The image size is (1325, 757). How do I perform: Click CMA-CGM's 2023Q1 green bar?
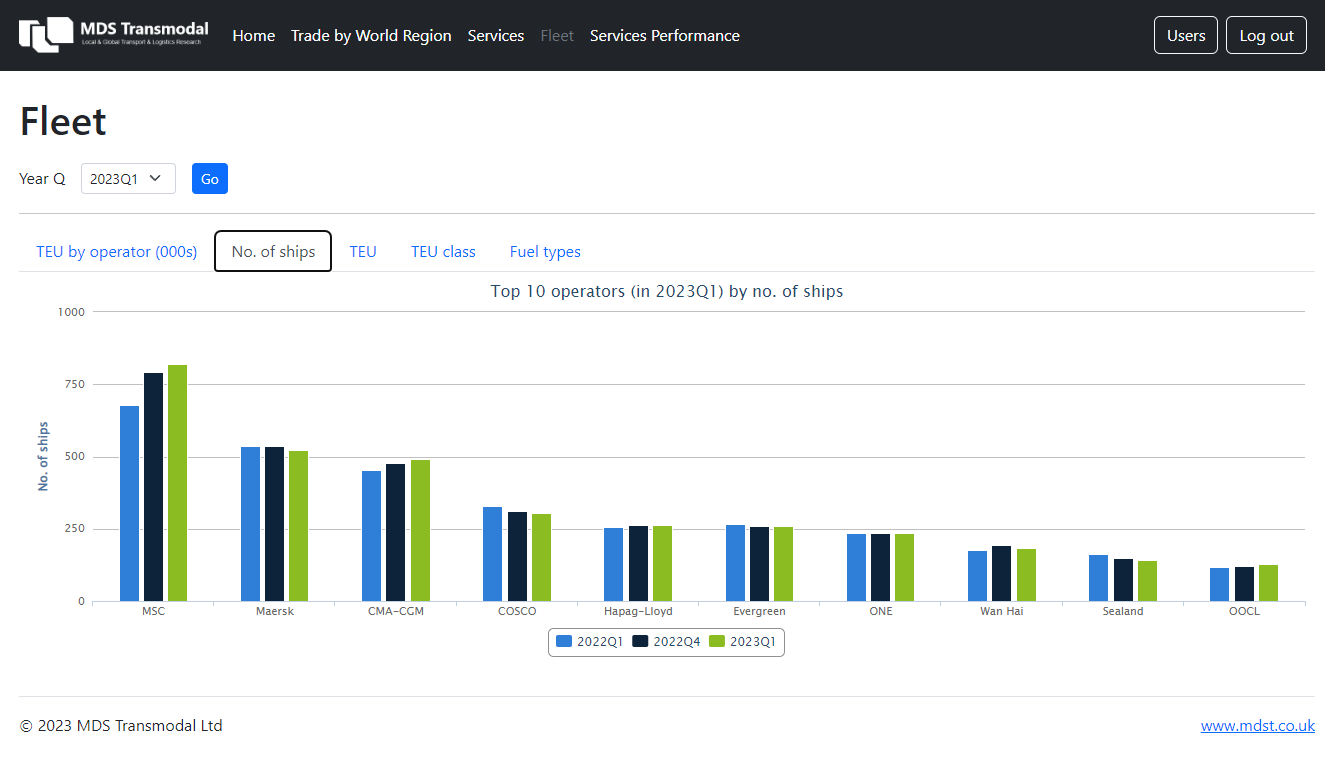point(420,530)
